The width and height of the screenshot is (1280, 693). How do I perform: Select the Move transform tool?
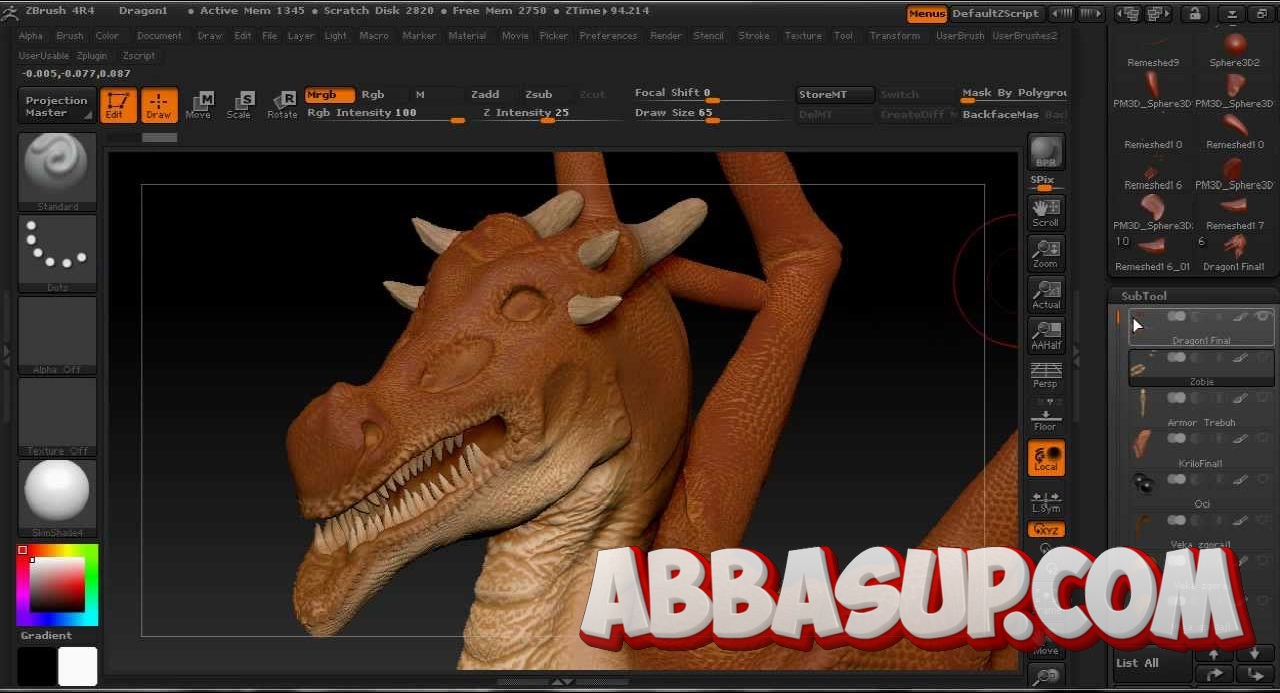click(199, 105)
